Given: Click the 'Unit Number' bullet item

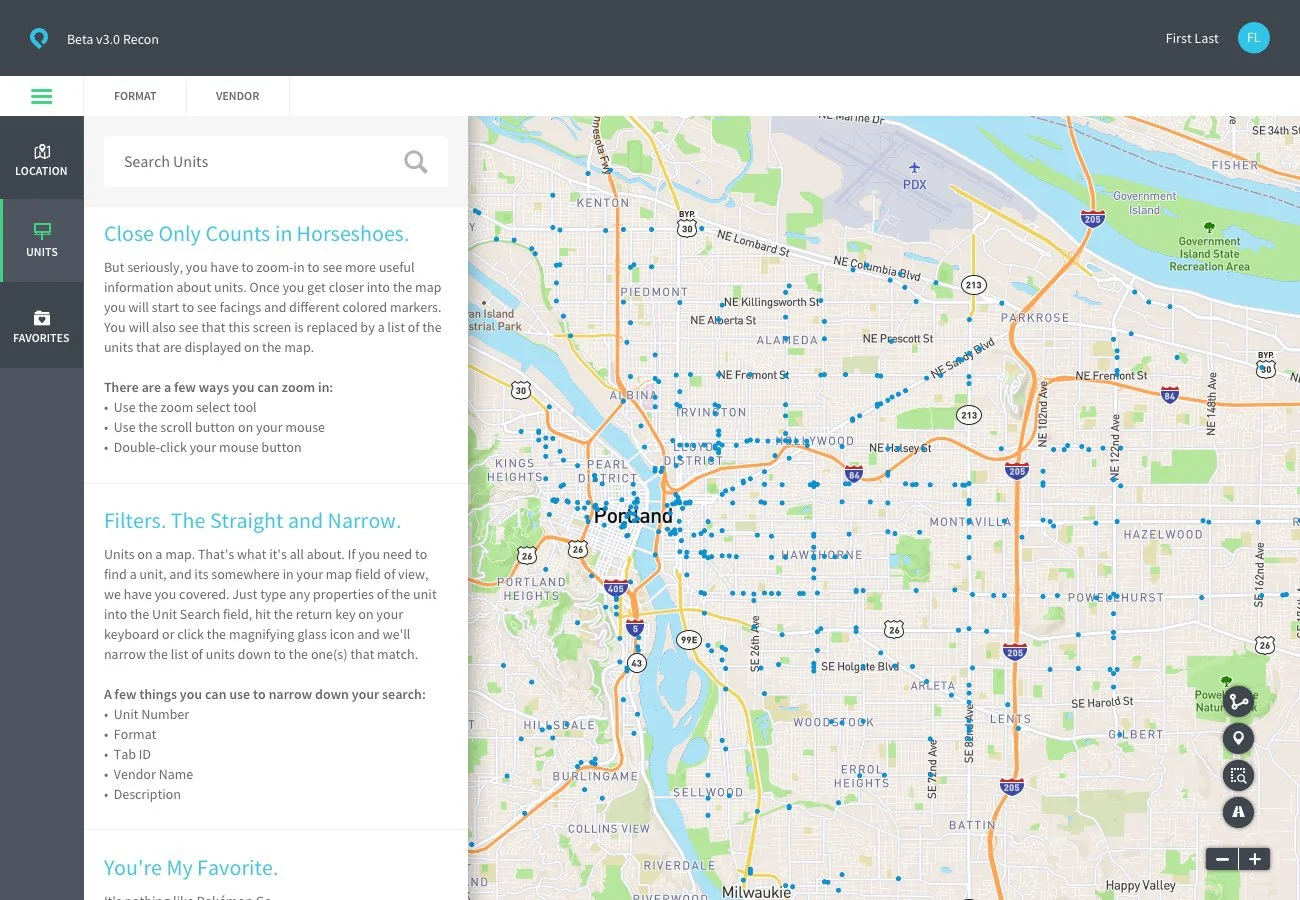Looking at the screenshot, I should [151, 714].
